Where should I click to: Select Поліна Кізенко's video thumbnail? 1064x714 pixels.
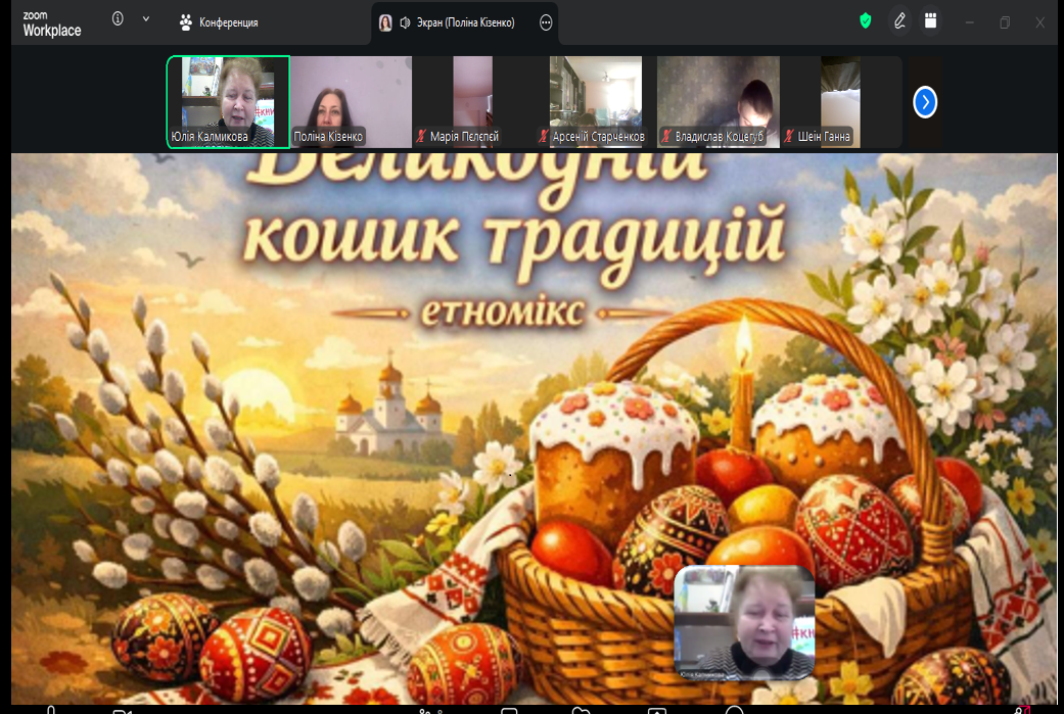pos(351,100)
